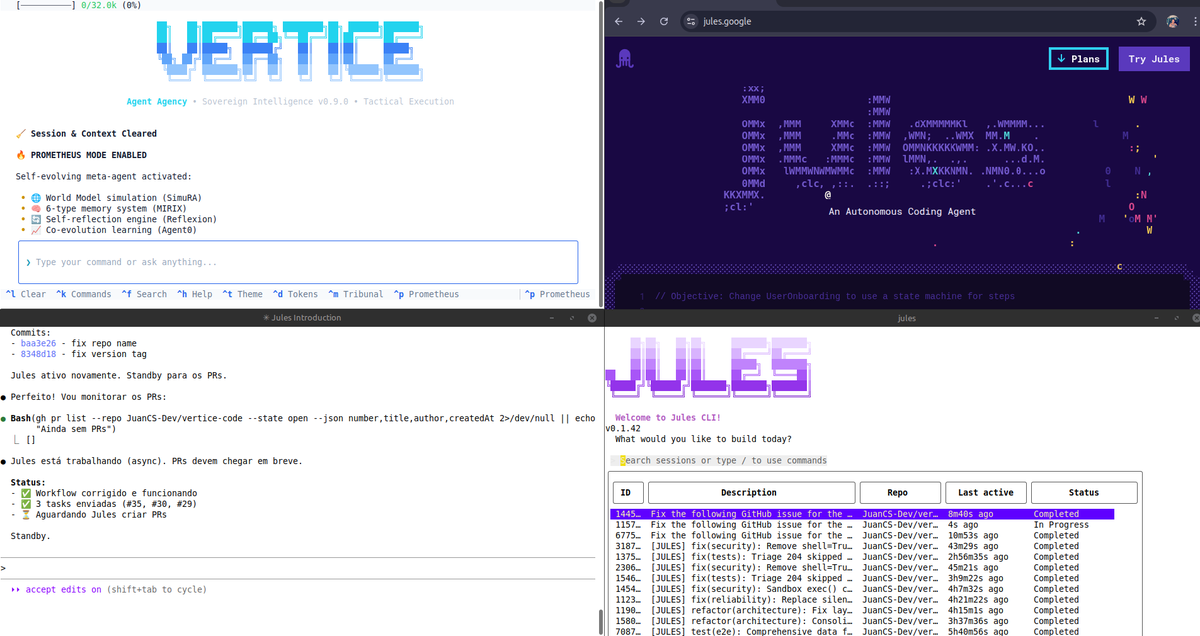Click the Jules Introduction window title
The height and width of the screenshot is (636, 1200).
[300, 318]
